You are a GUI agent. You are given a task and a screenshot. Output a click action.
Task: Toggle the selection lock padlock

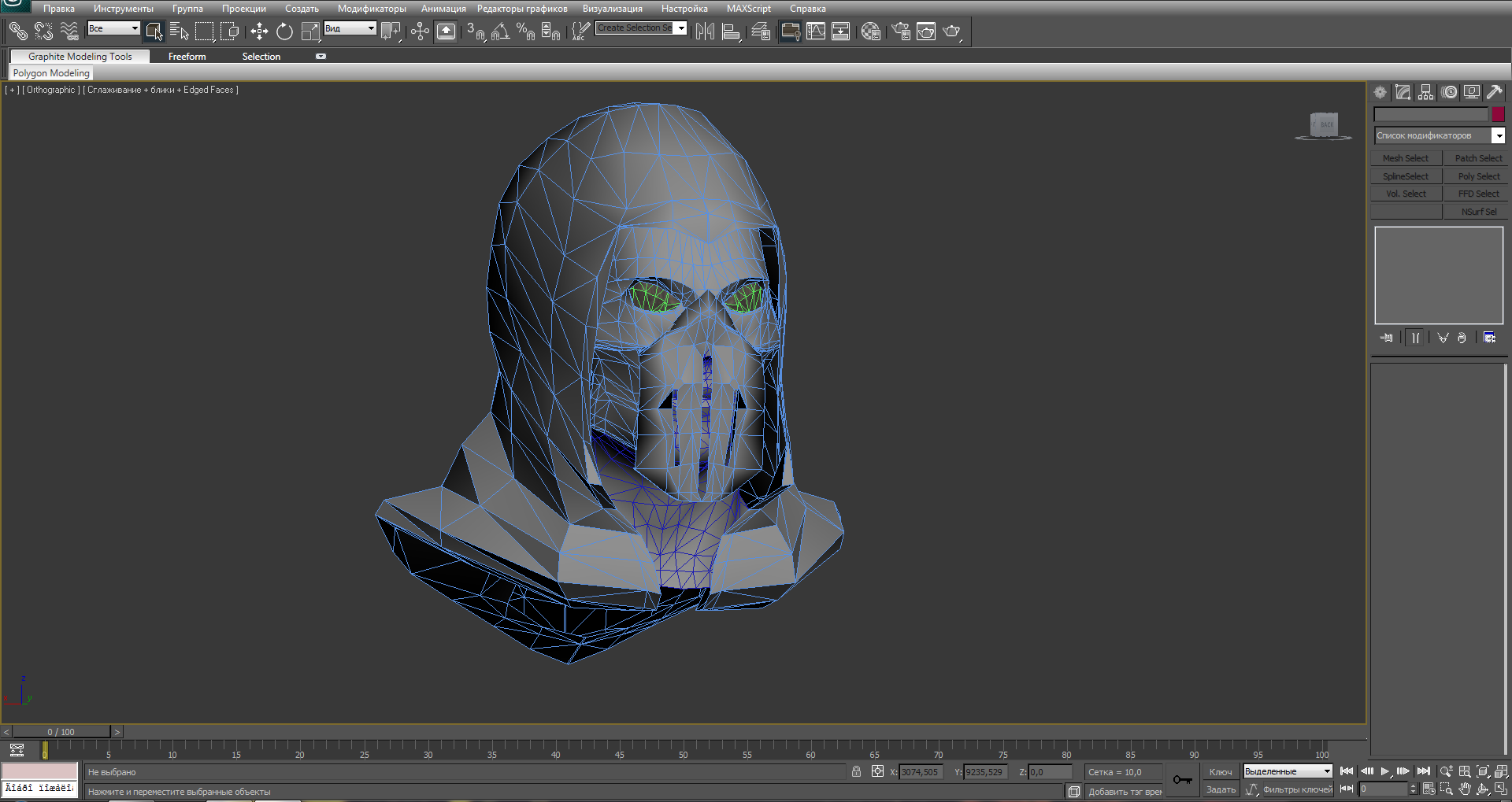tap(856, 771)
